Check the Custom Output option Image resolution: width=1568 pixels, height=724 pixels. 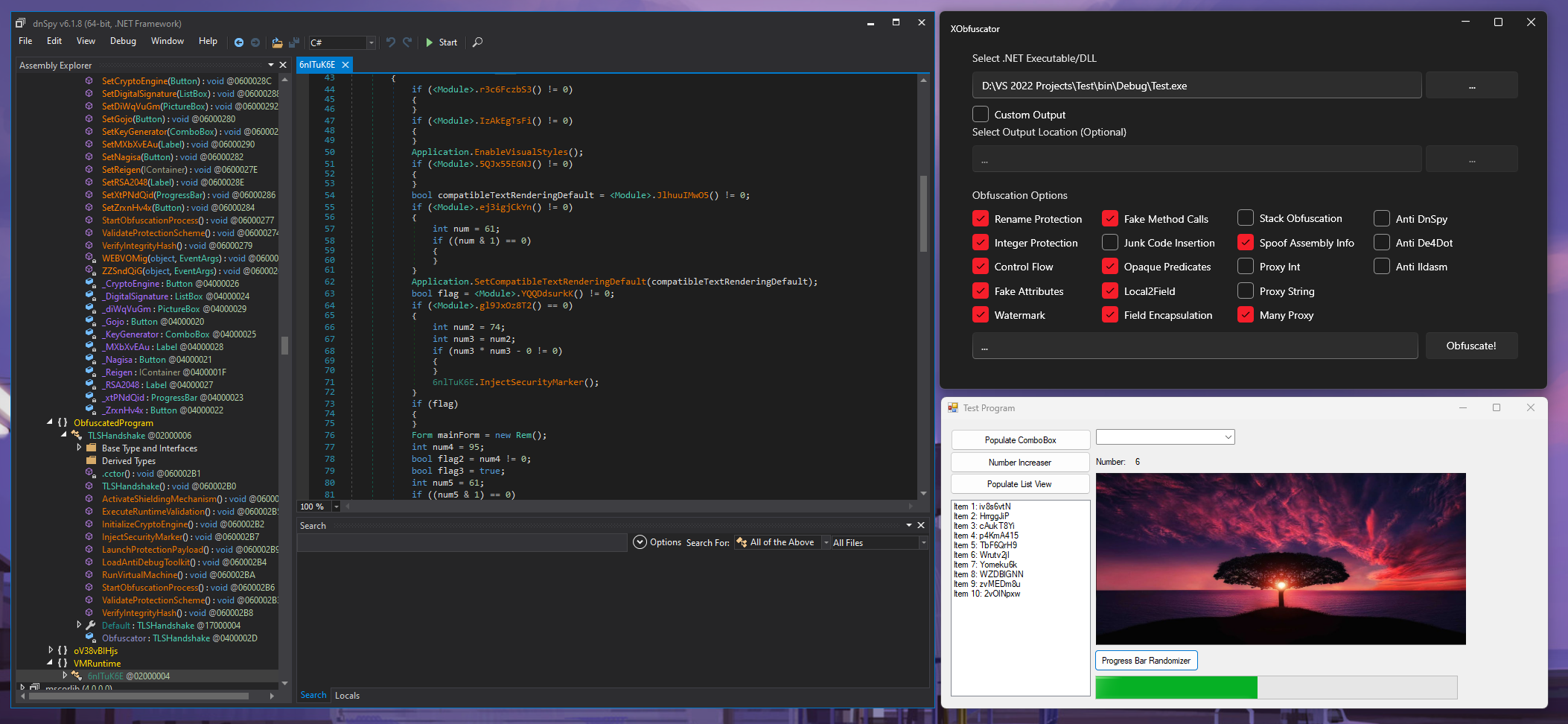point(981,114)
